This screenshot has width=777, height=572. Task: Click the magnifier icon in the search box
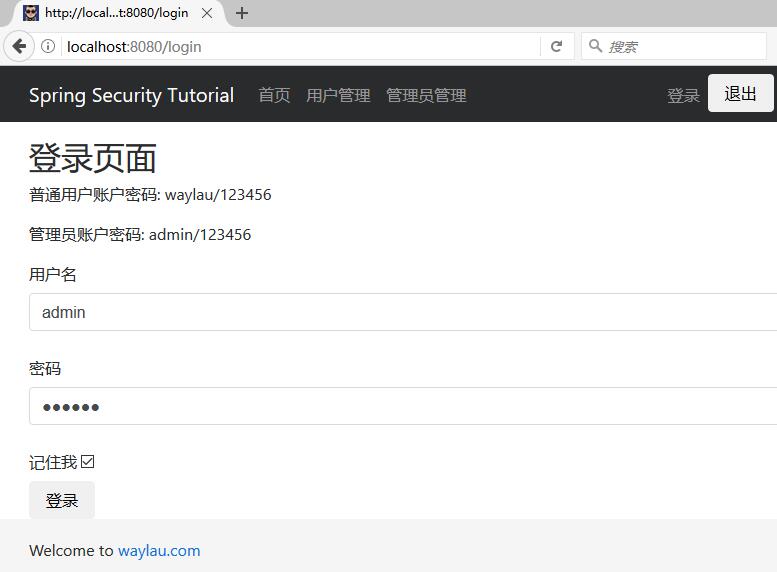pos(595,47)
